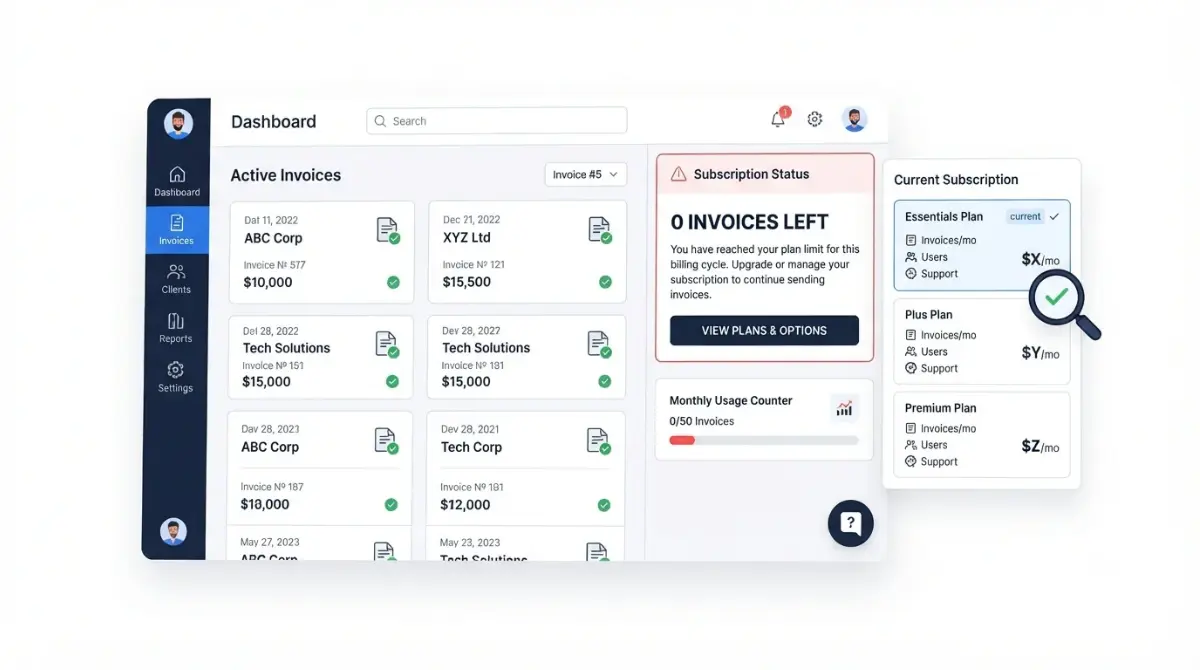Screen dimensions: 1200x670
Task: Click the Current Subscription heading
Action: point(956,180)
